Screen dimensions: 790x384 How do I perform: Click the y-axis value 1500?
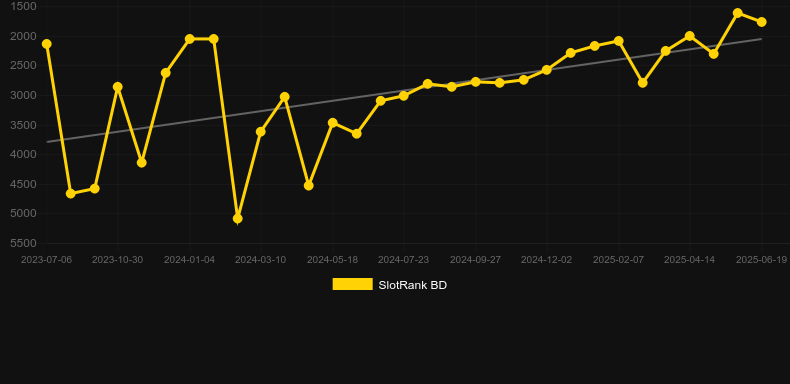[x=24, y=7]
